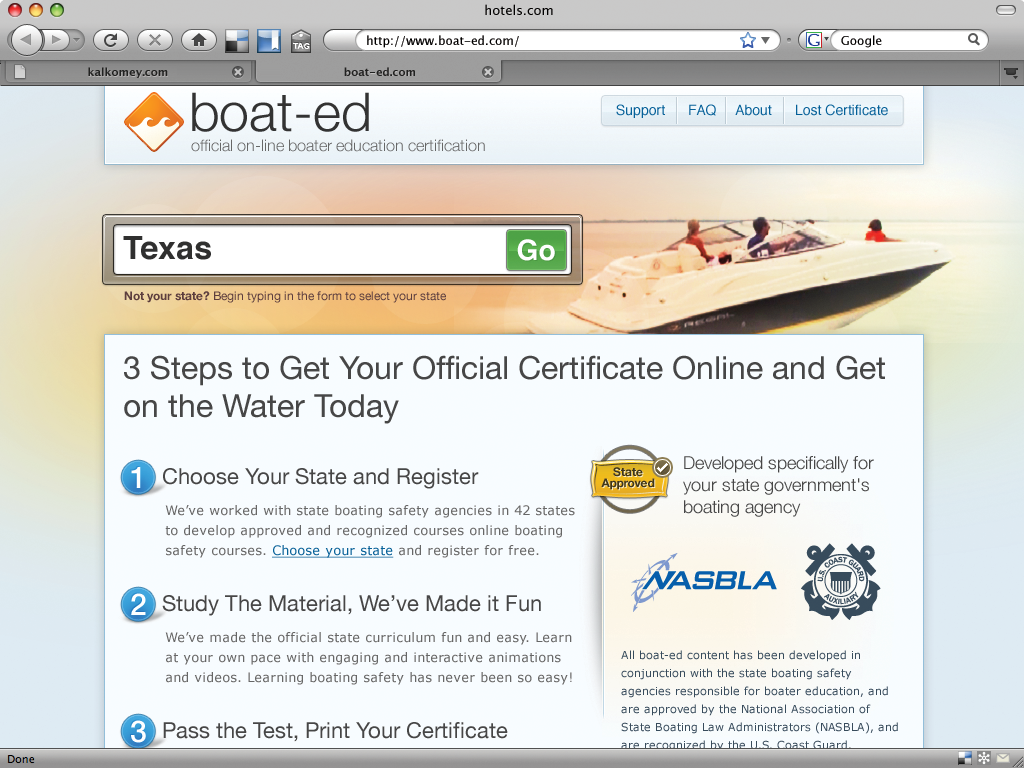Open the blue bookmark sidebar toolbar icon

pos(268,41)
